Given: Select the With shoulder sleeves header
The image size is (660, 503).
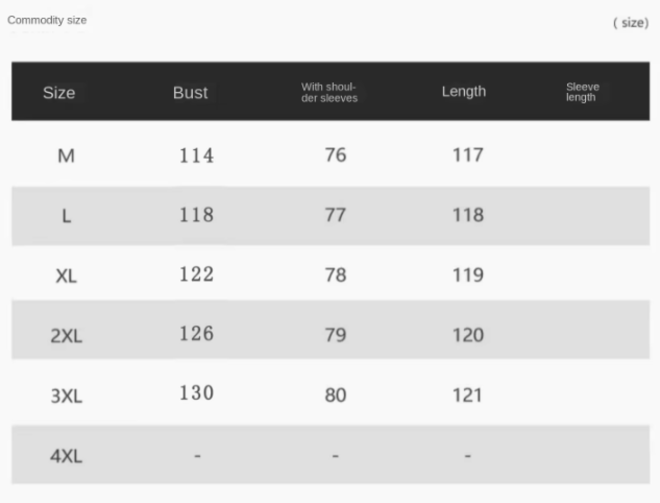Looking at the screenshot, I should tap(329, 92).
